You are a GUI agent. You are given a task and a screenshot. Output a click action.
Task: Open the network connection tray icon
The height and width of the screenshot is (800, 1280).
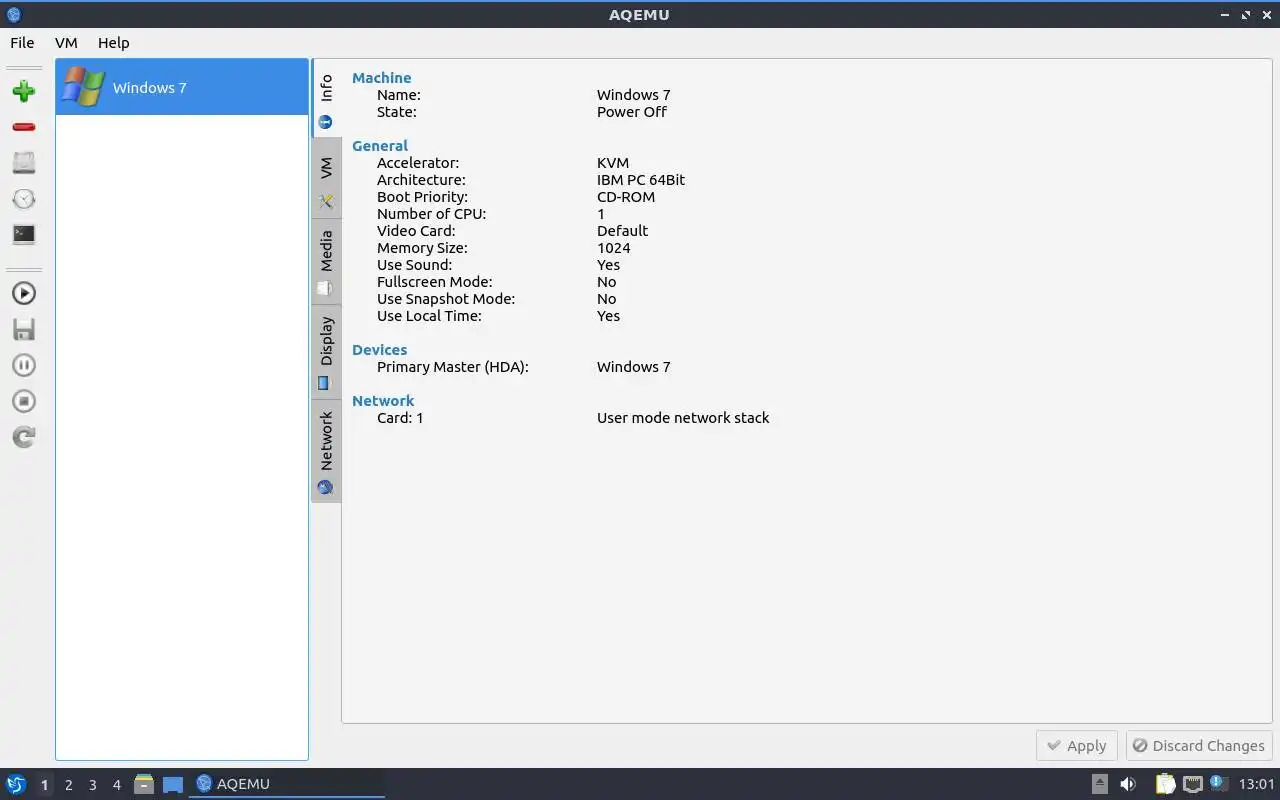1192,784
